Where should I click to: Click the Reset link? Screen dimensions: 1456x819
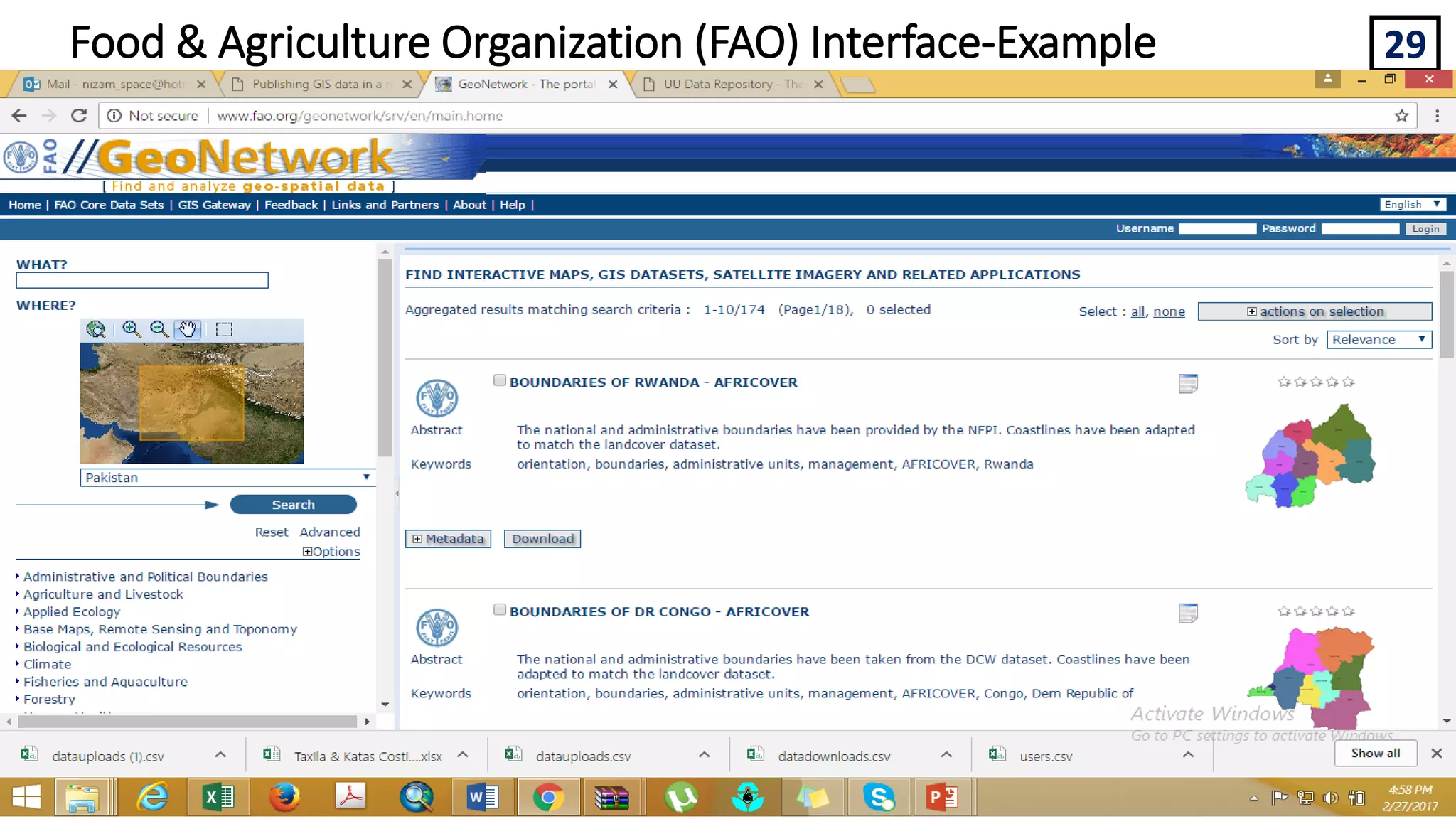pos(272,532)
